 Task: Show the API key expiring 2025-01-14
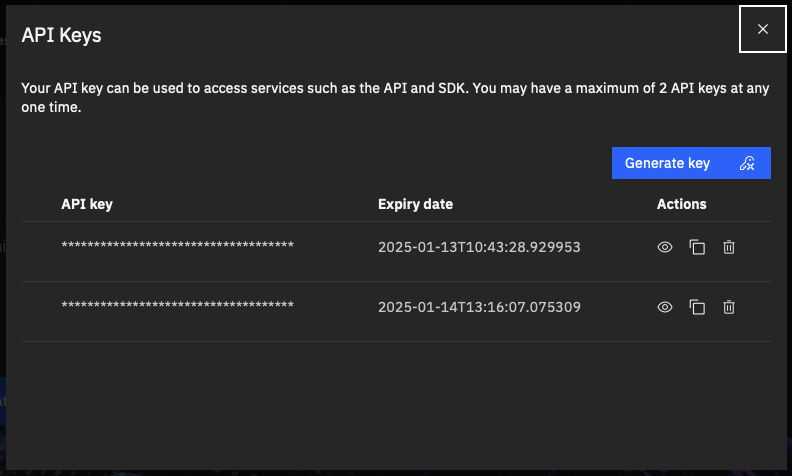click(664, 307)
